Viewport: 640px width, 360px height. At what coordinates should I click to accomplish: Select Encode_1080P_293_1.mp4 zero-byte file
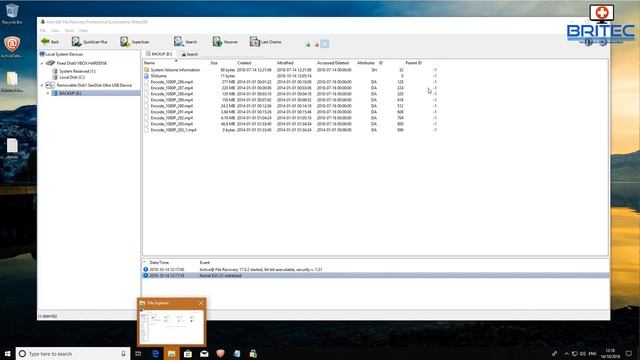click(x=173, y=130)
